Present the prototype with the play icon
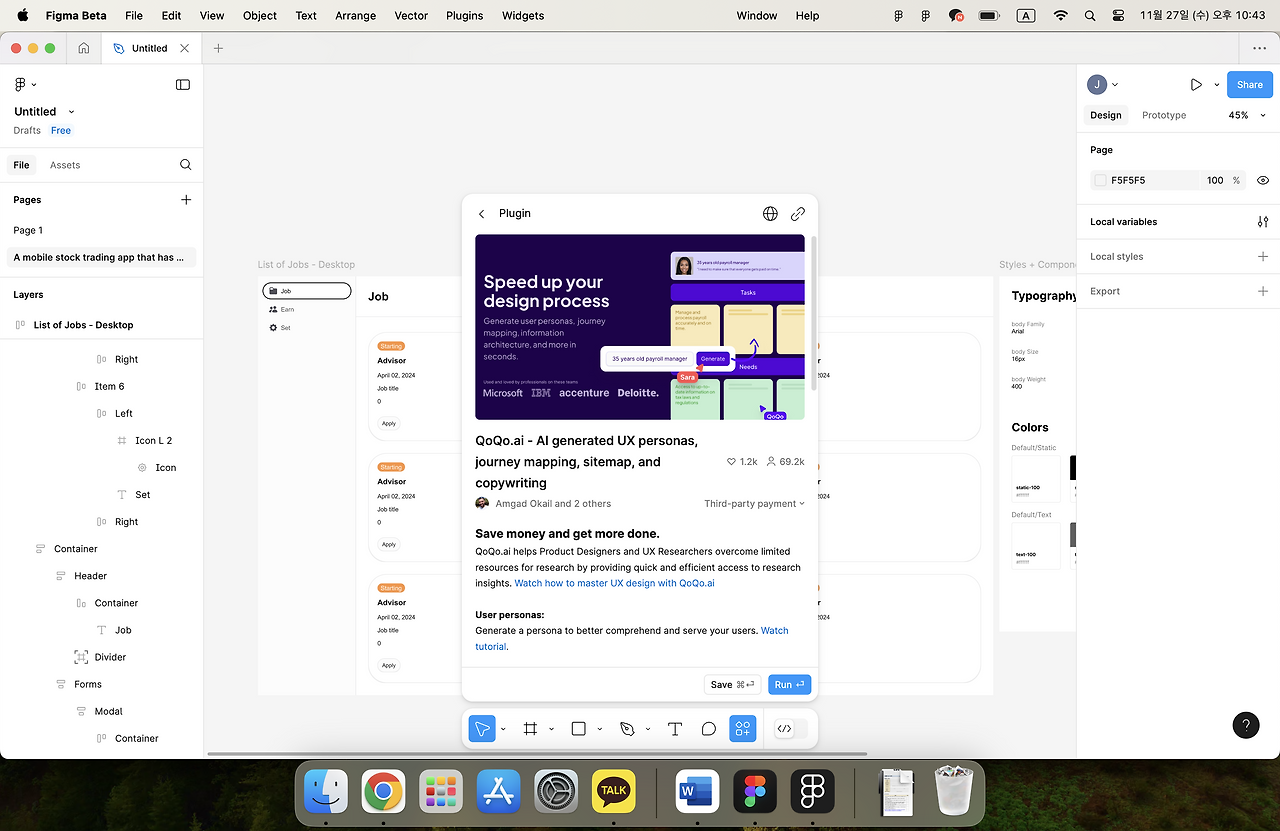The height and width of the screenshot is (831, 1280). [x=1196, y=85]
